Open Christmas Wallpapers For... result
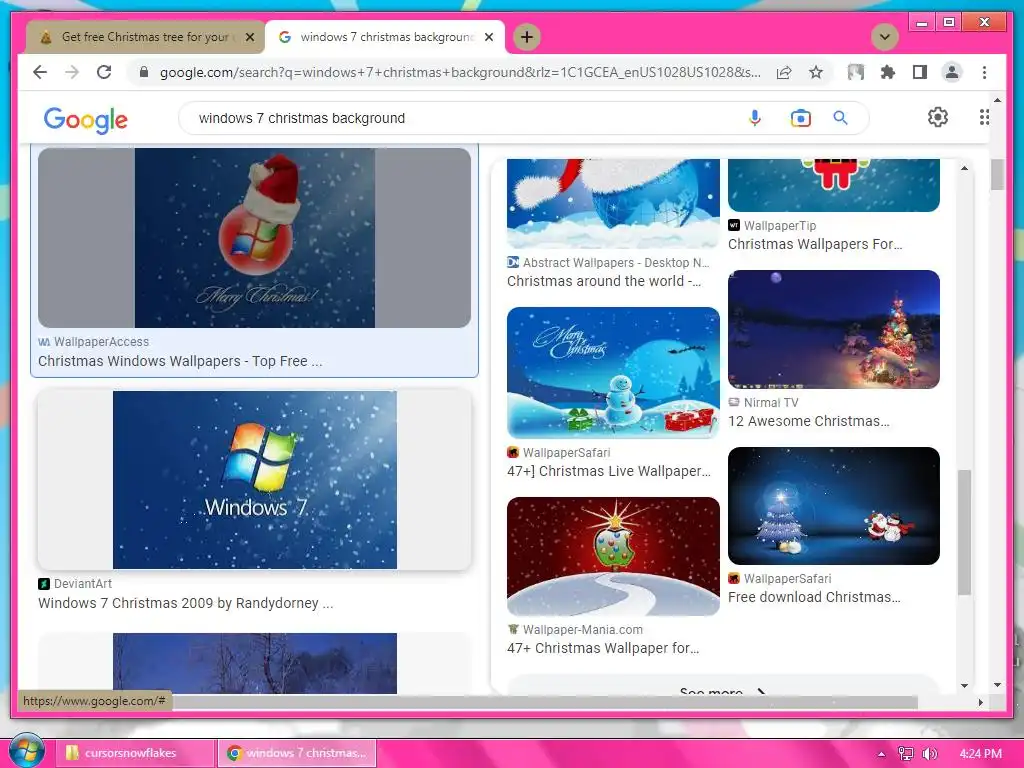 pyautogui.click(x=815, y=244)
